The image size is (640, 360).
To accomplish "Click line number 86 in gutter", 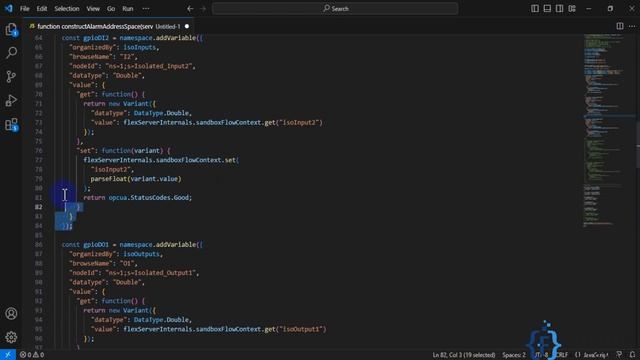I will (x=38, y=244).
